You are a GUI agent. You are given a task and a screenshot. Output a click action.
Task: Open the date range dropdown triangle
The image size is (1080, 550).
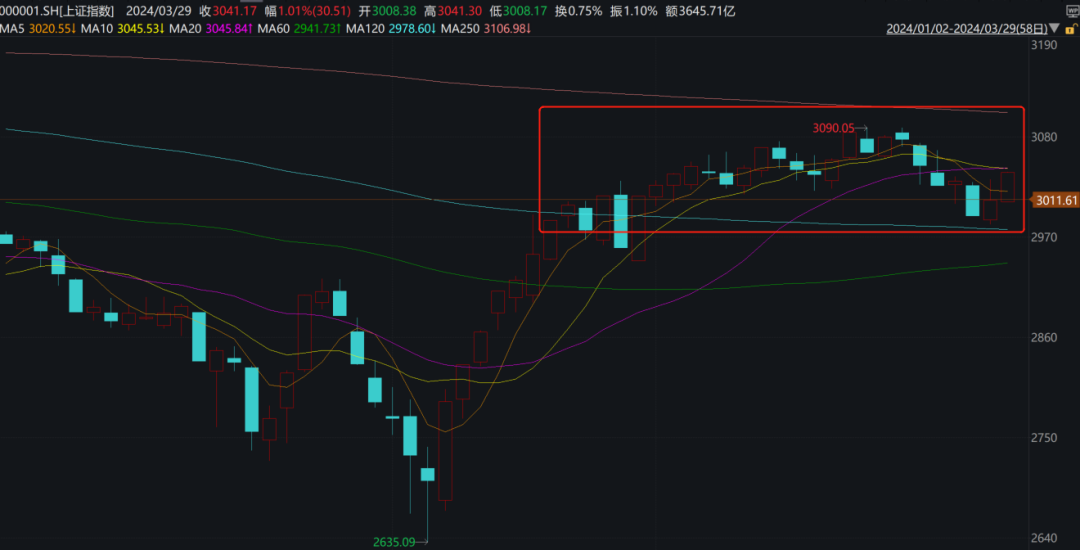click(x=1054, y=28)
